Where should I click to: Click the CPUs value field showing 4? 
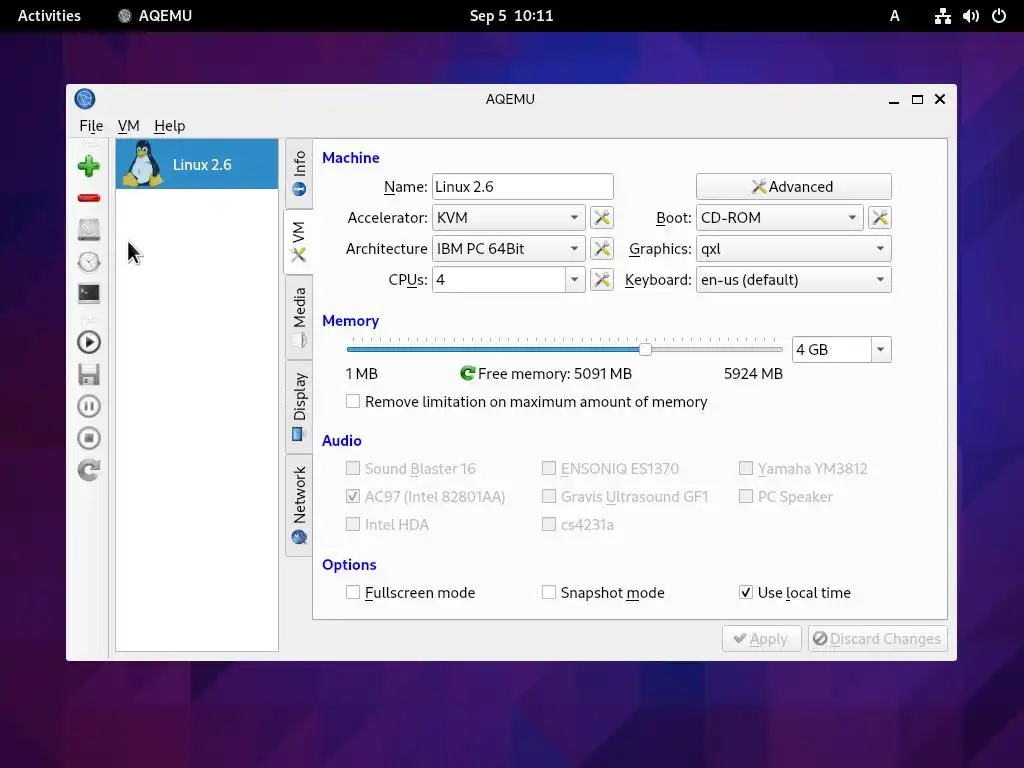499,280
